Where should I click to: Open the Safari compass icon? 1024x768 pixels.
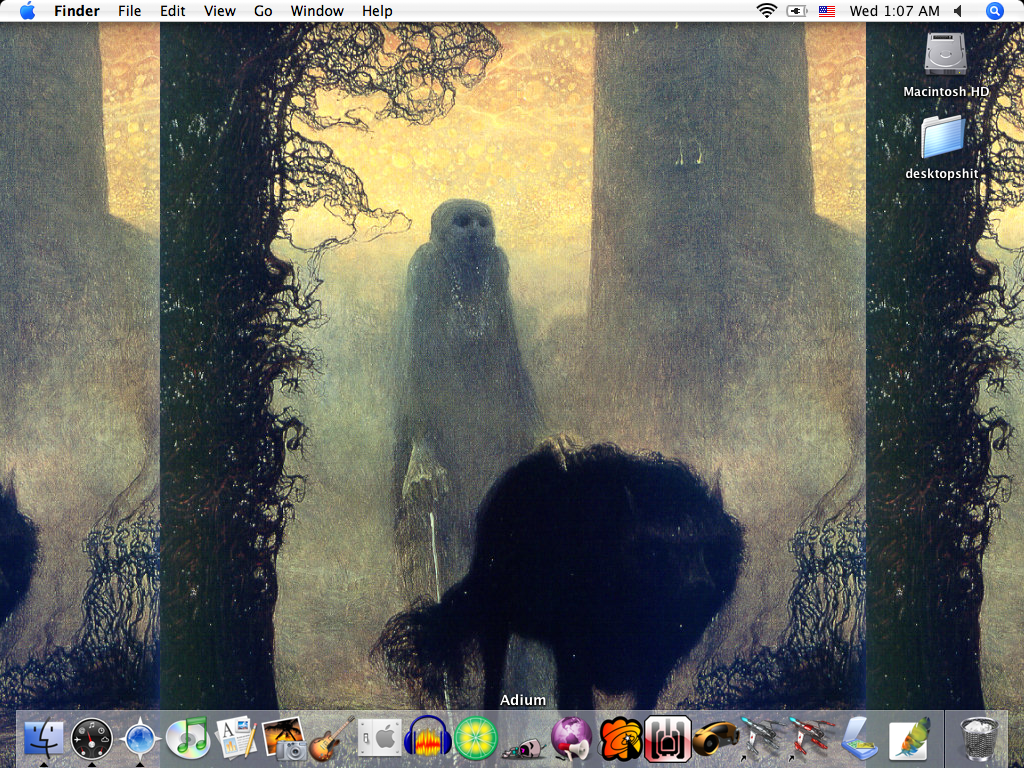(139, 739)
